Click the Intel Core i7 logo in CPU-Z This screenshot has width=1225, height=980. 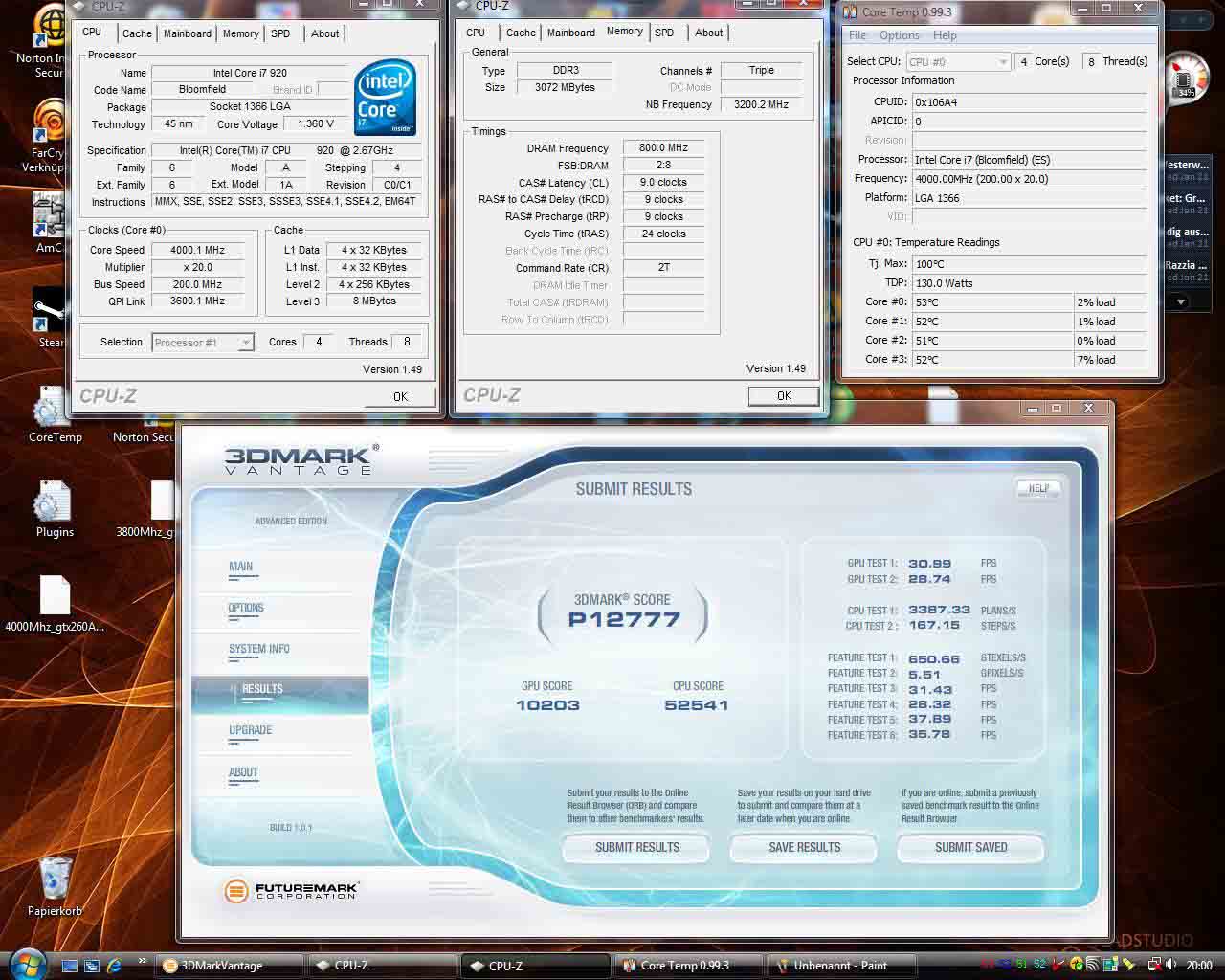(x=385, y=98)
